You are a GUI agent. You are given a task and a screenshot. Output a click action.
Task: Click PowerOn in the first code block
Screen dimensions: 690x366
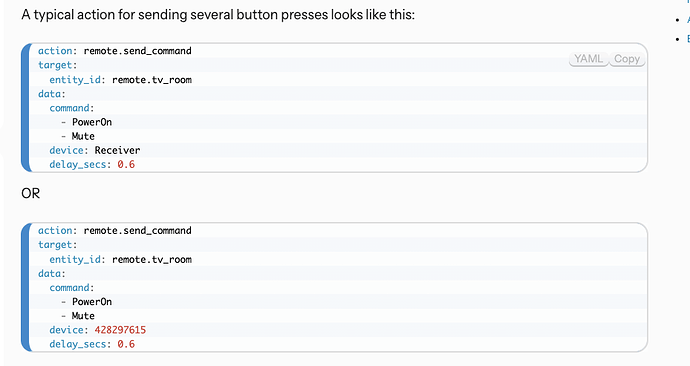coord(92,122)
